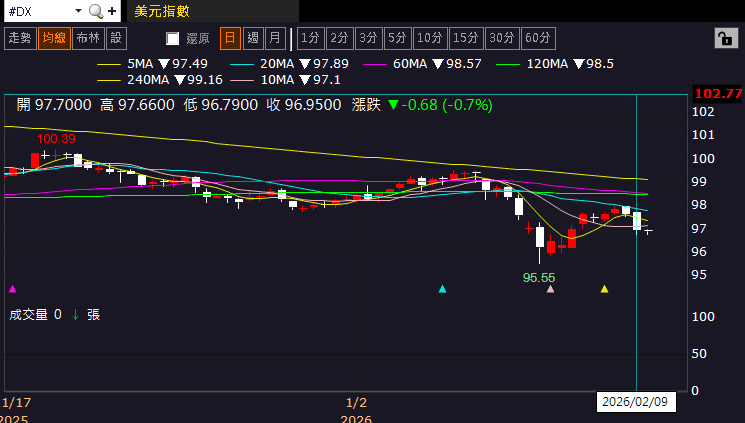Toggle the chart lock icon

[x=723, y=38]
